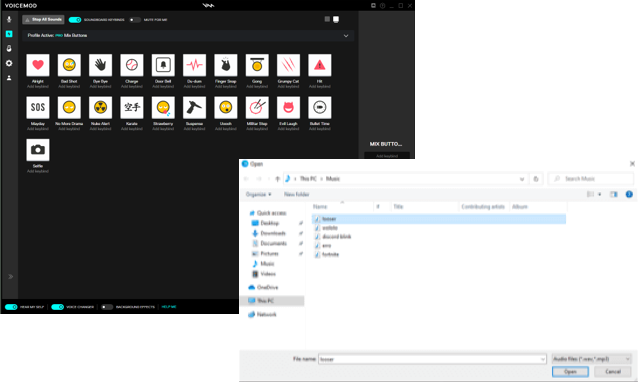Image resolution: width=638 pixels, height=382 pixels.
Task: Click the File name input field
Action: [432, 359]
